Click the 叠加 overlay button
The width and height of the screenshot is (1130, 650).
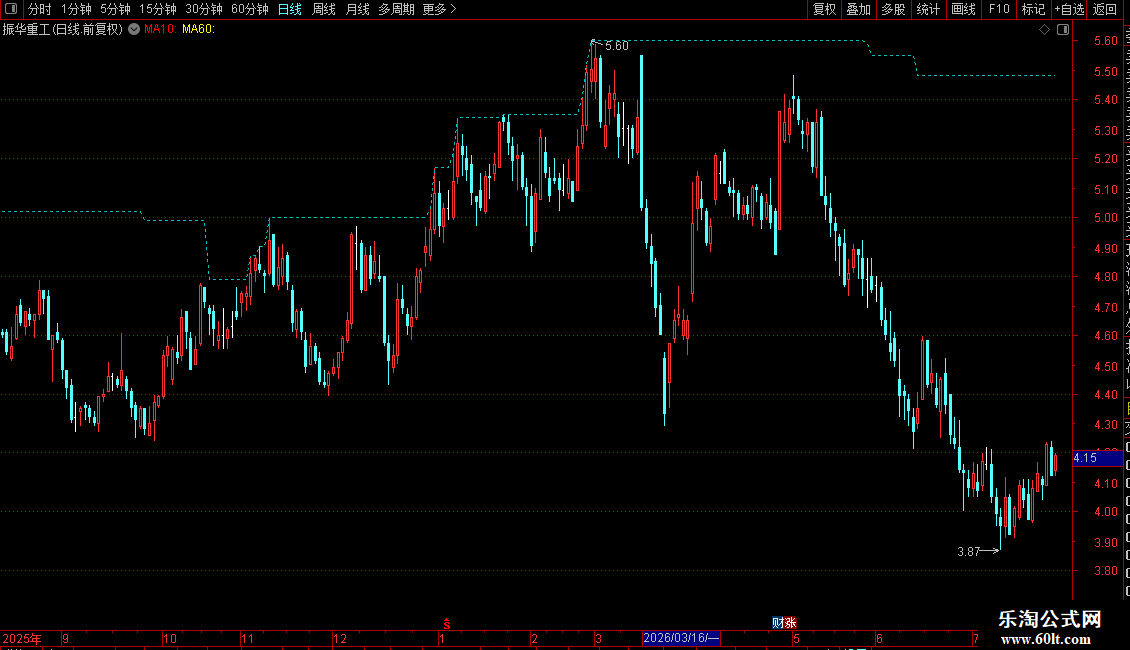coord(858,9)
